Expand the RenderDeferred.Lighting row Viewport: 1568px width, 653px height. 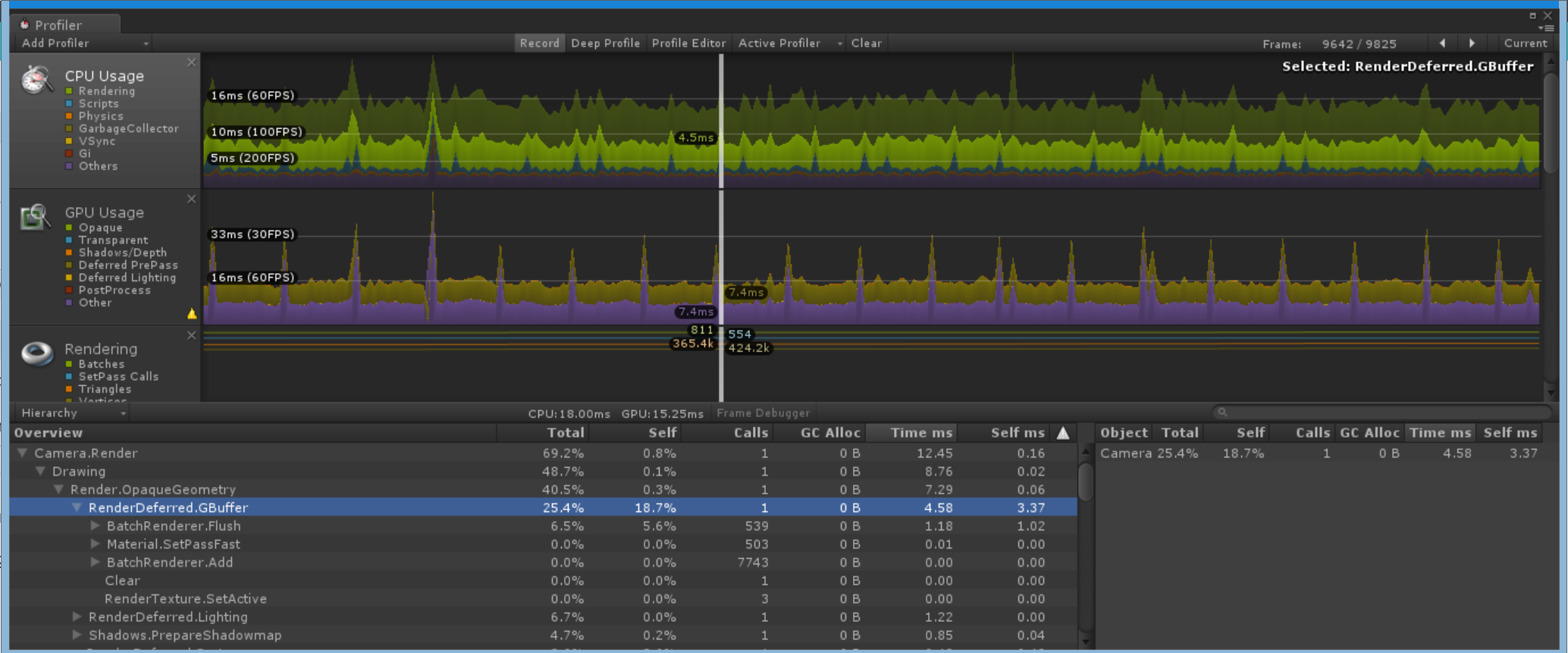coord(77,617)
